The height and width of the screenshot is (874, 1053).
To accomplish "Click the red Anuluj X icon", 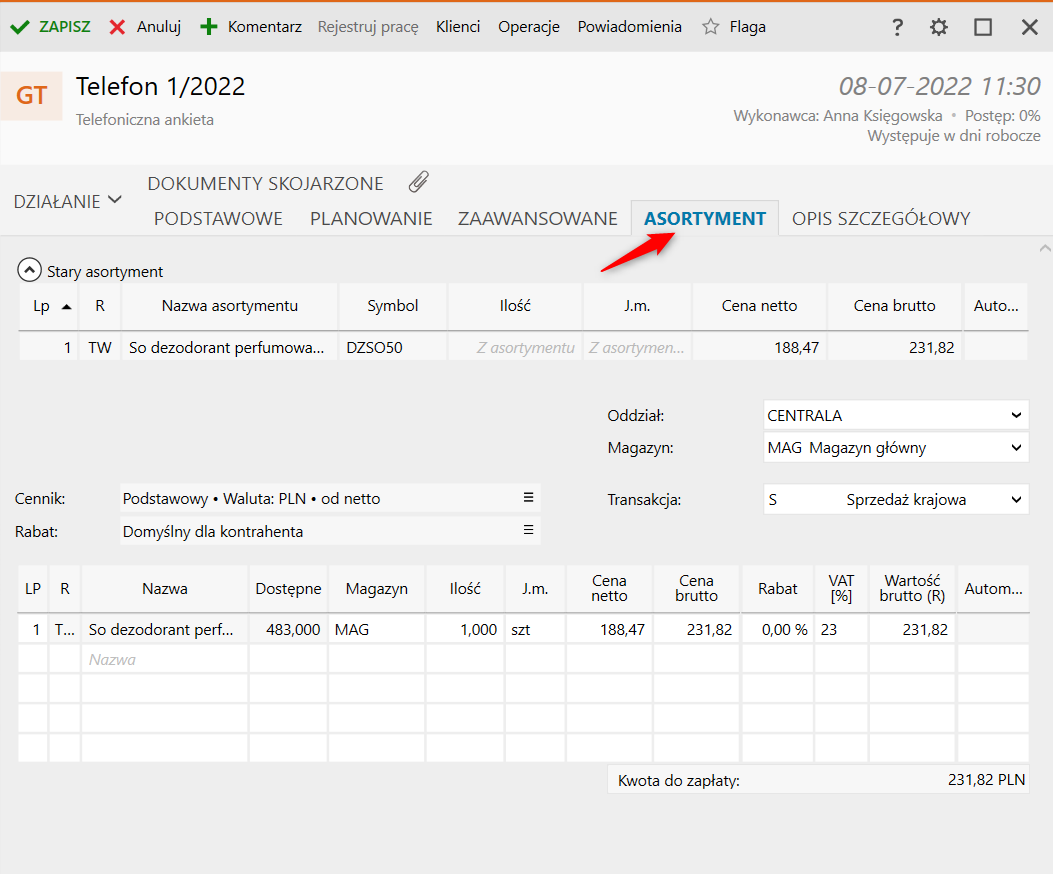I will pyautogui.click(x=117, y=27).
